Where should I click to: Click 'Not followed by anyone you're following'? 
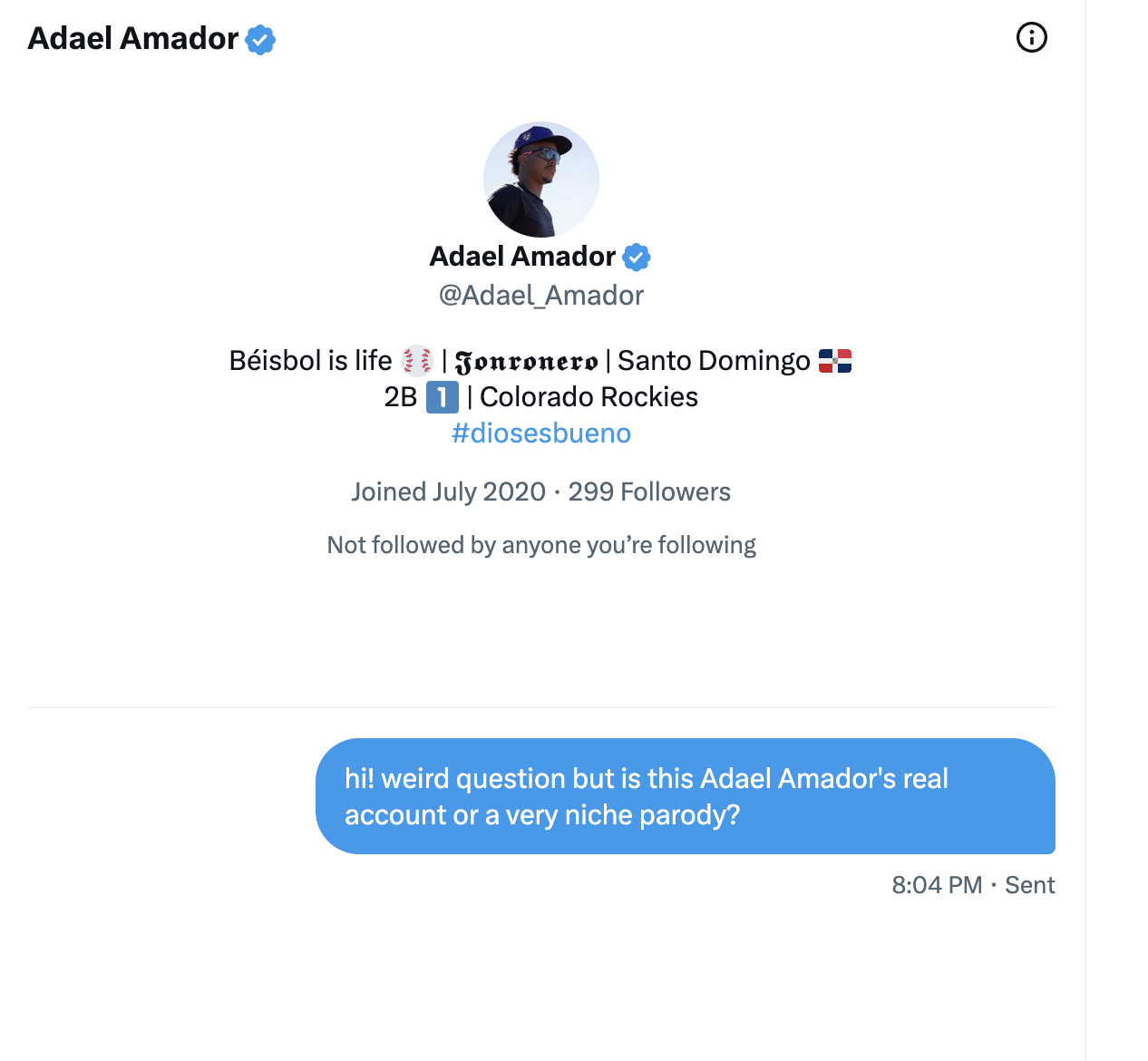pos(541,545)
